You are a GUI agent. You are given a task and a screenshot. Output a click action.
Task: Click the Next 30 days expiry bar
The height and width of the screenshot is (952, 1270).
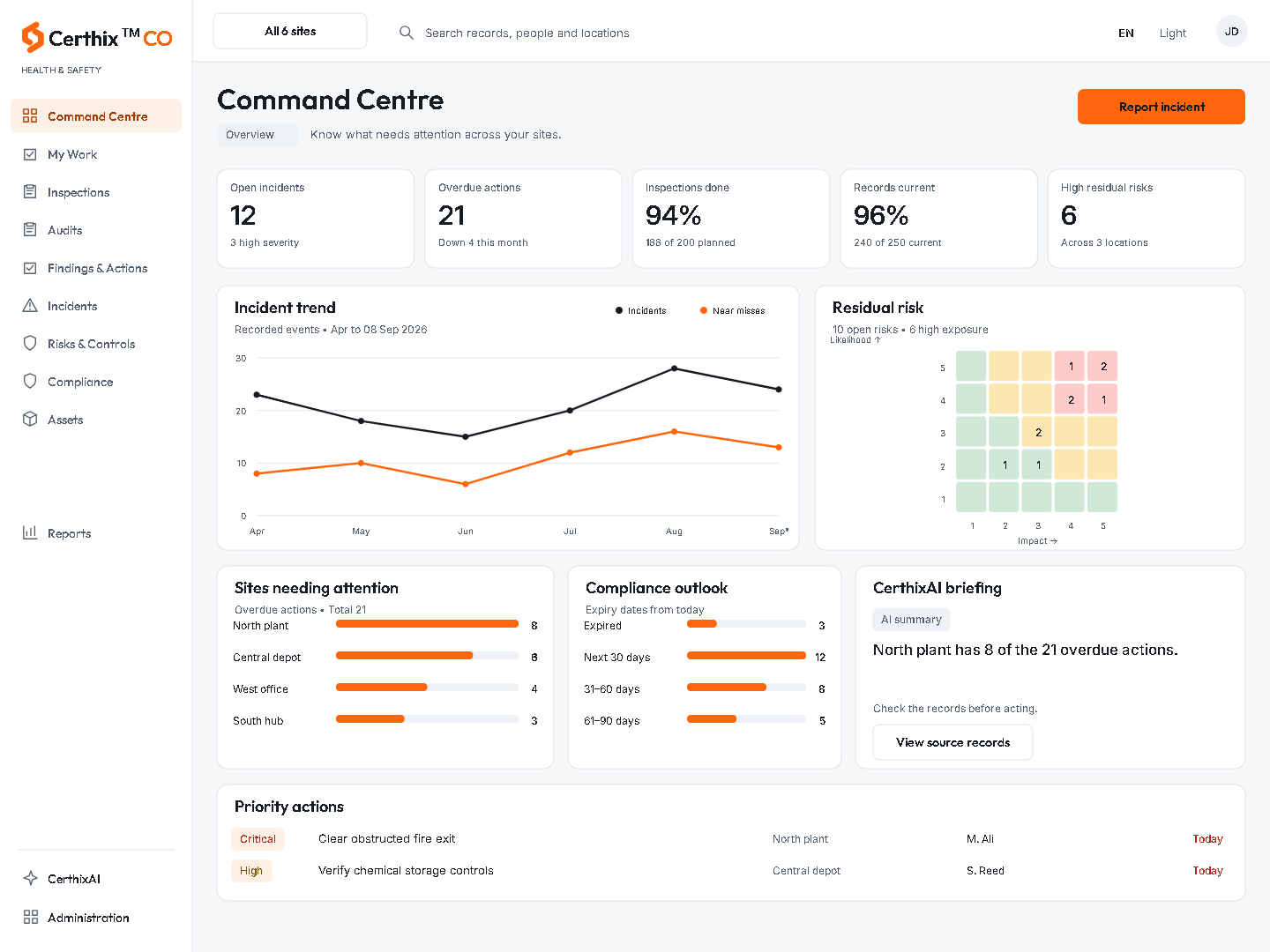(x=746, y=656)
